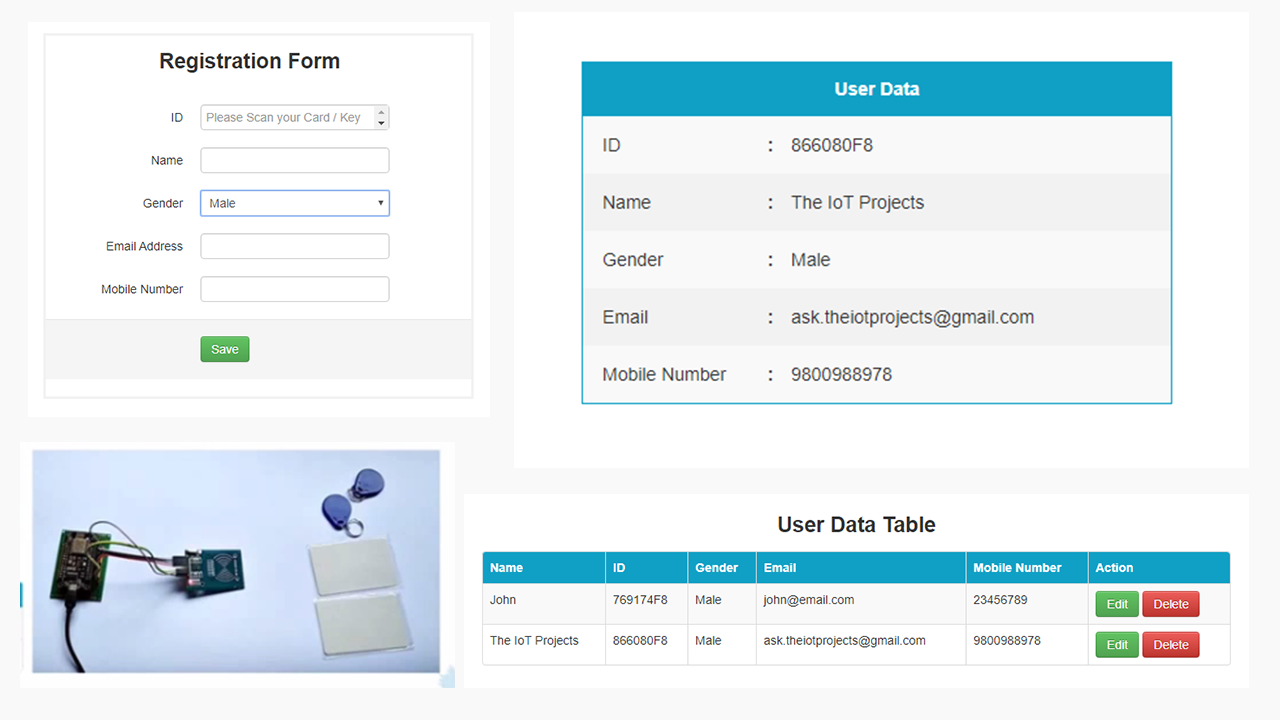Click the Gender column header in table
Screen dimensions: 1280x720
[716, 568]
